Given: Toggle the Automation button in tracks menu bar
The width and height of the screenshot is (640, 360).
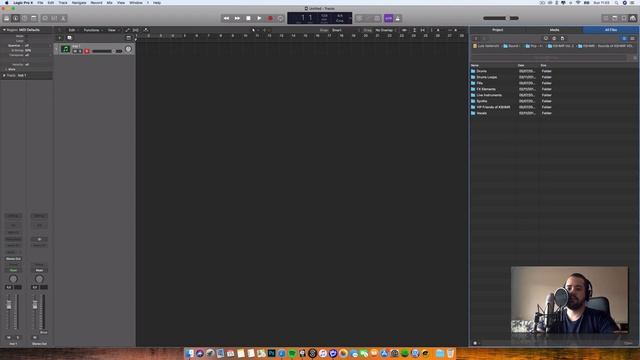Looking at the screenshot, I should pos(127,30).
